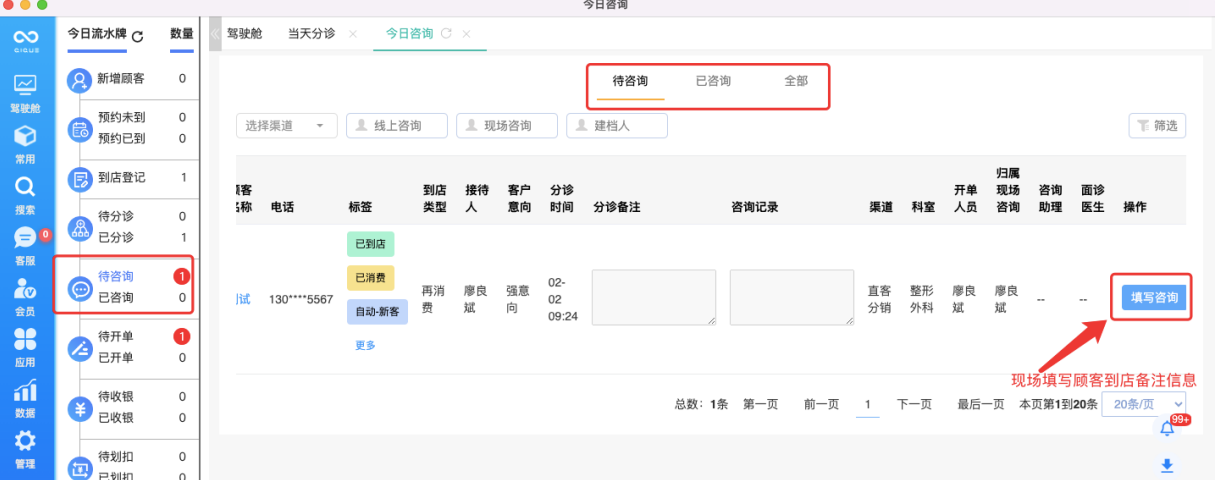
Task: Refresh the 今日流水牌 list
Action: coord(138,36)
